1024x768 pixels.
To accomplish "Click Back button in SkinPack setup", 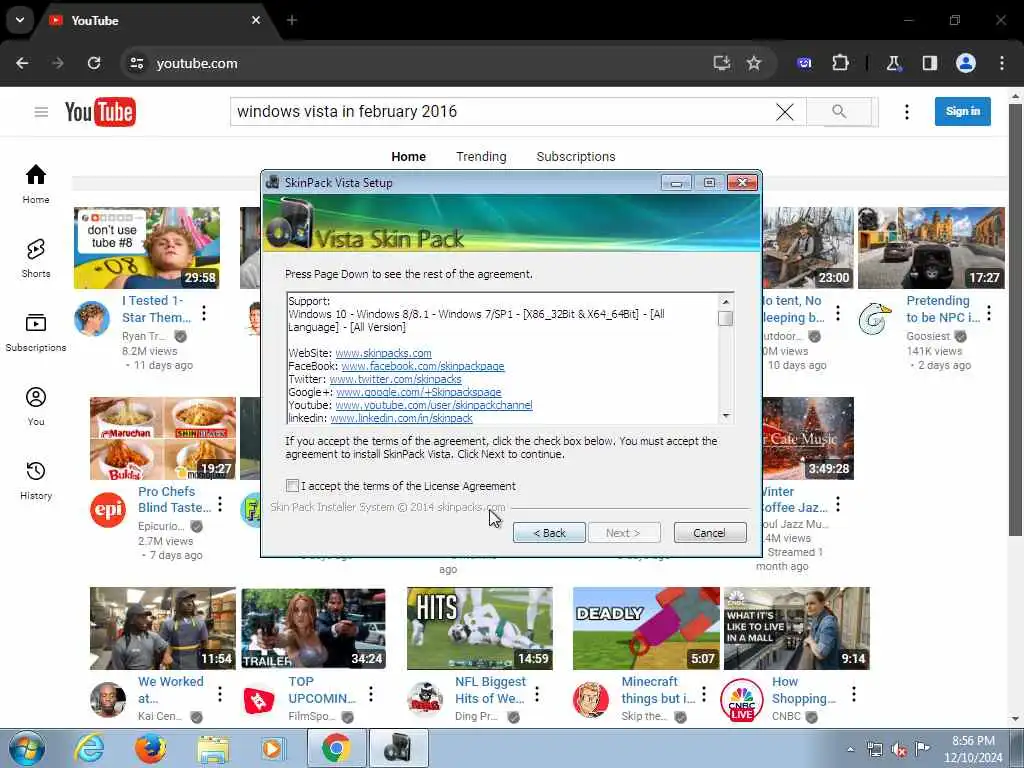I will coord(549,533).
